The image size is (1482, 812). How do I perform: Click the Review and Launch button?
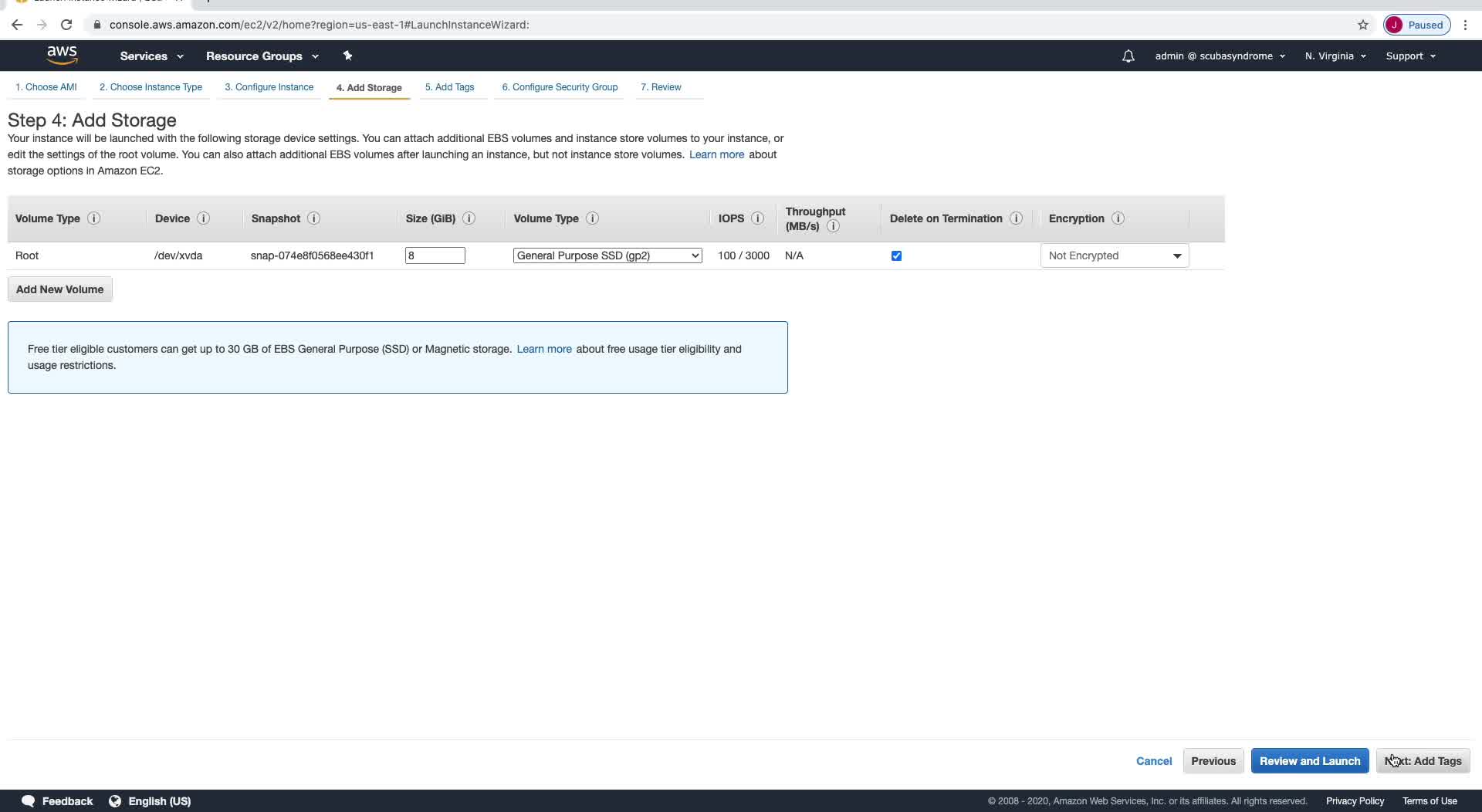click(x=1310, y=761)
